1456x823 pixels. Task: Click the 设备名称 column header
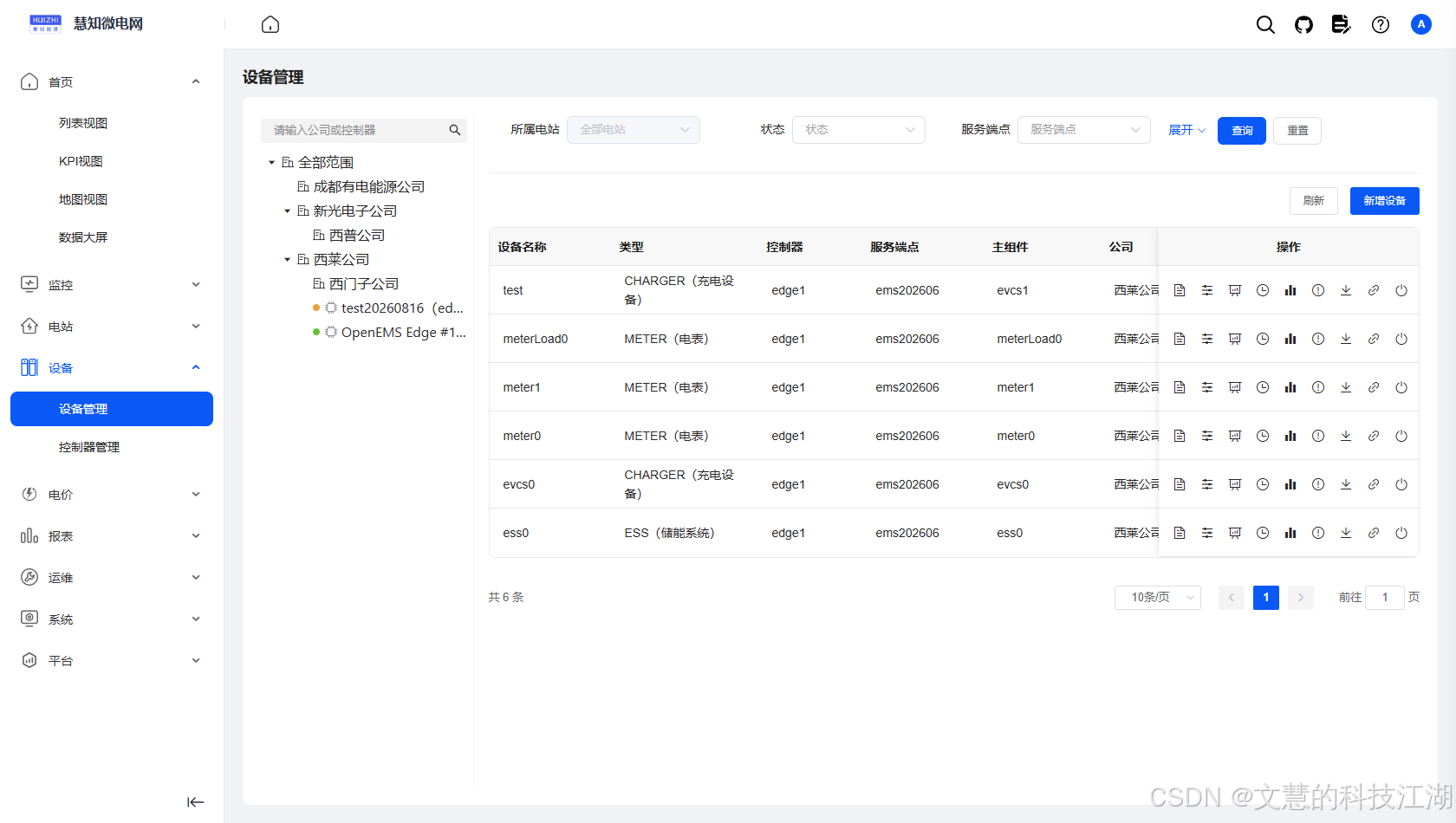[x=522, y=247]
